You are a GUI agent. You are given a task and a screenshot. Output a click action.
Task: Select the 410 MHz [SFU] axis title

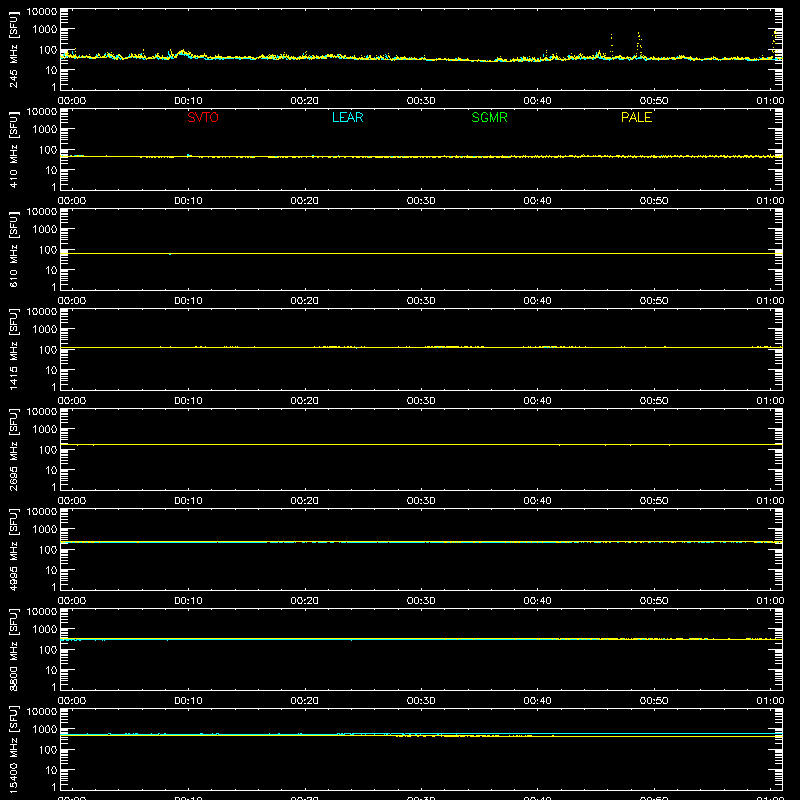(14, 150)
